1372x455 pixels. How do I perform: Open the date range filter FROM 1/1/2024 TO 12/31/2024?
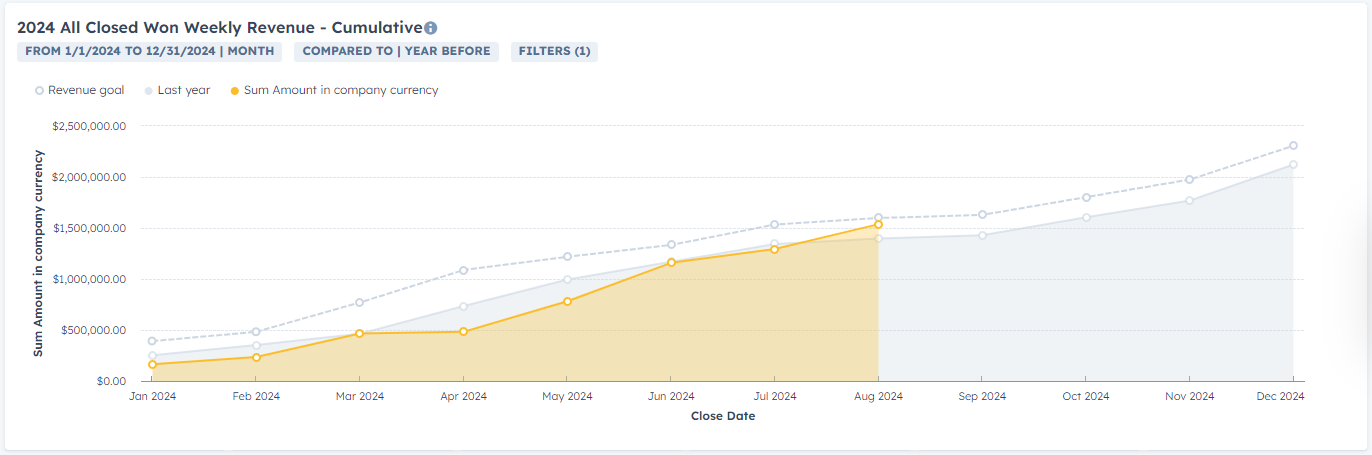150,51
